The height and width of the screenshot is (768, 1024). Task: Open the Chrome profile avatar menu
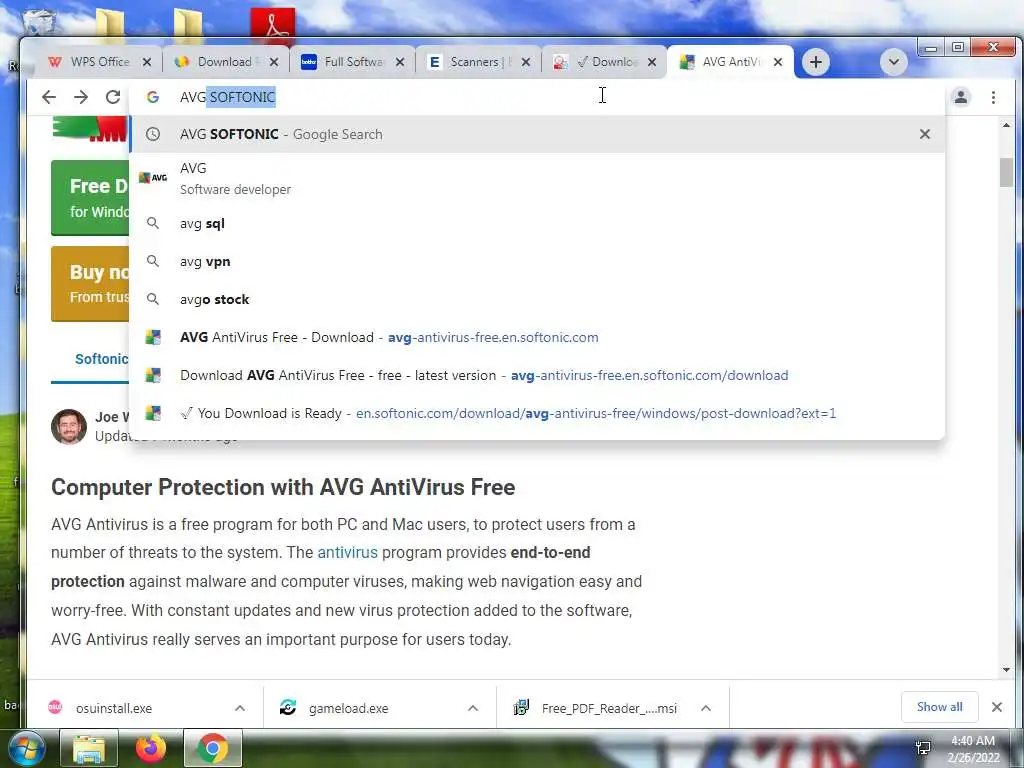961,97
